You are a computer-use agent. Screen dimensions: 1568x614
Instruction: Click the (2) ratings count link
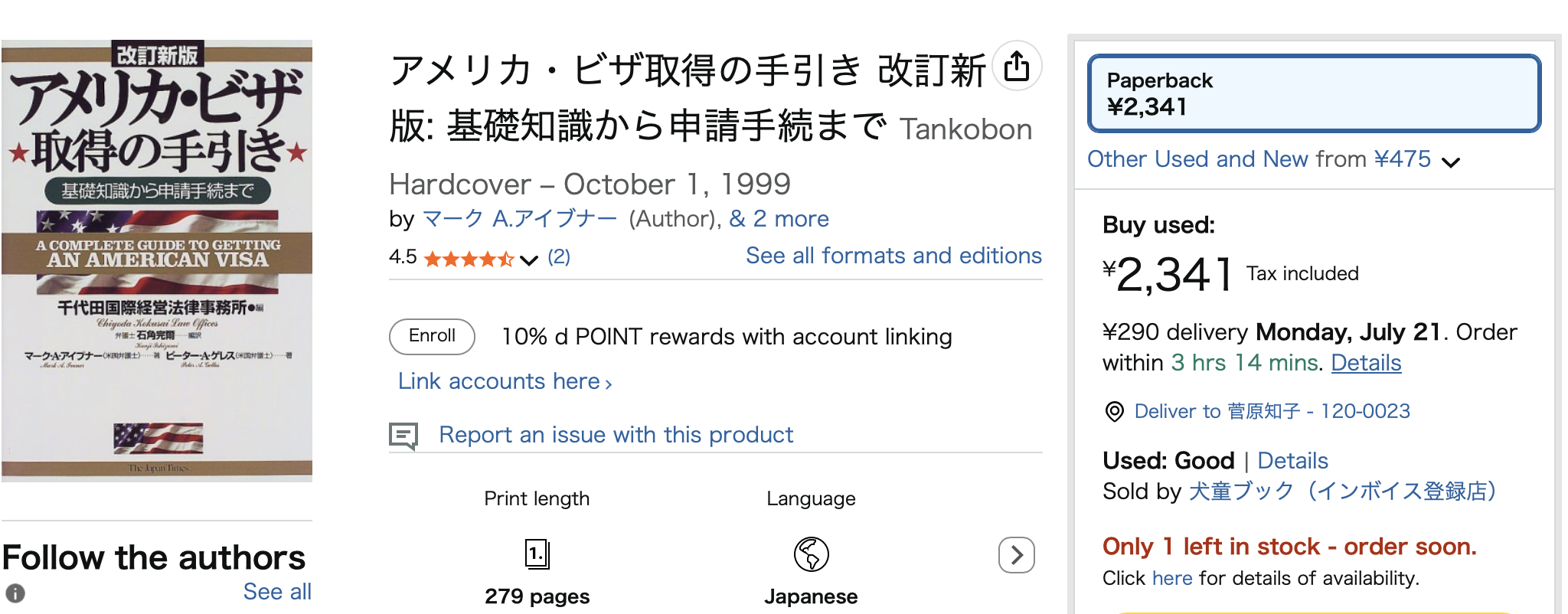point(560,257)
